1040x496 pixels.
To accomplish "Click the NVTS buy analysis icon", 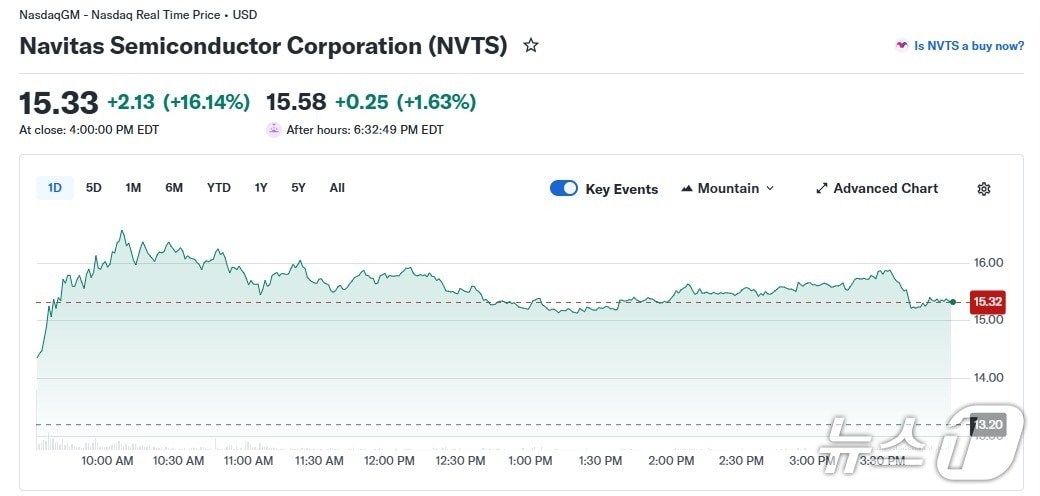I will tap(901, 46).
